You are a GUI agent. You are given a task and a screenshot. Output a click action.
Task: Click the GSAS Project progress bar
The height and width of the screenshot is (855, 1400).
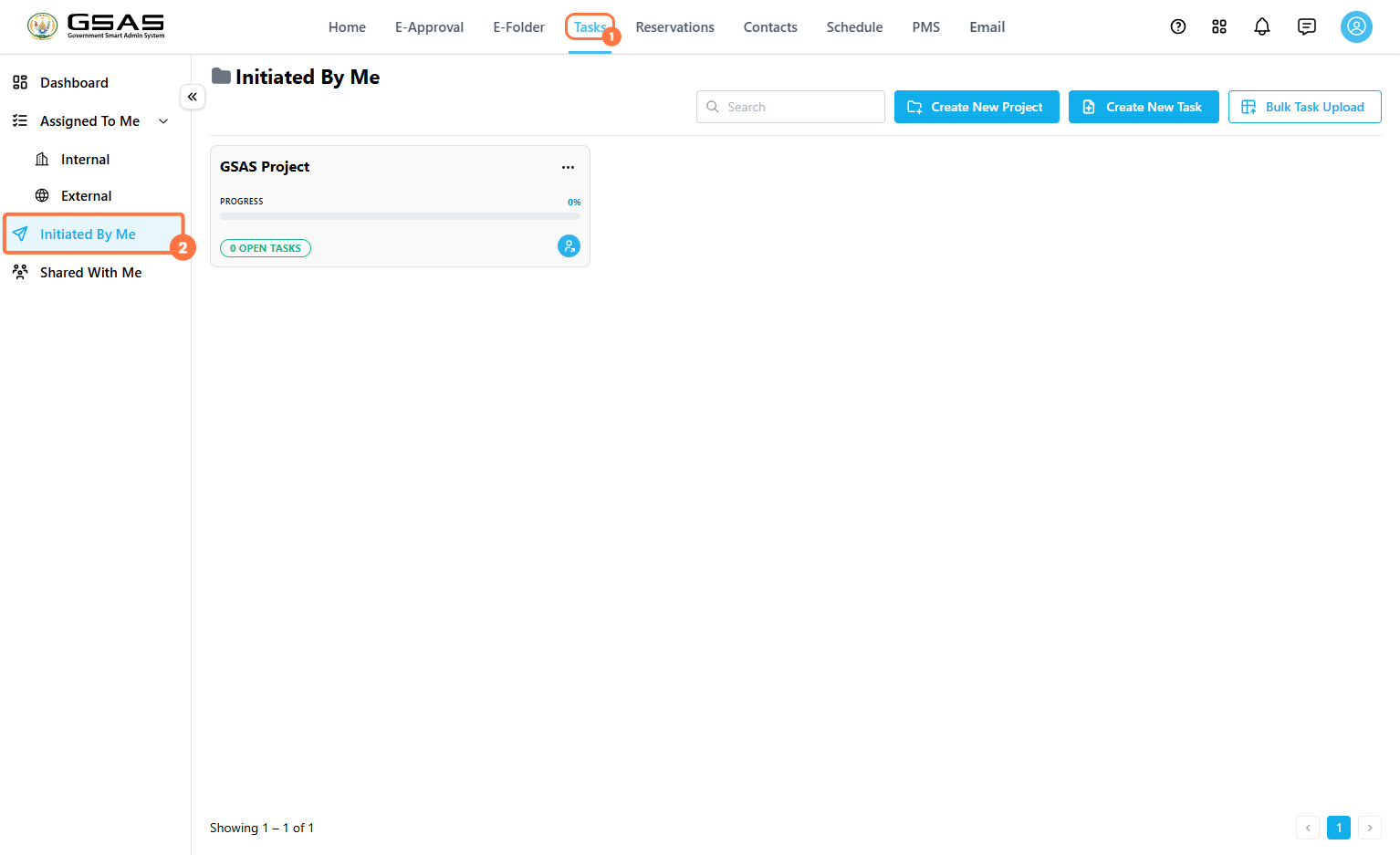400,216
